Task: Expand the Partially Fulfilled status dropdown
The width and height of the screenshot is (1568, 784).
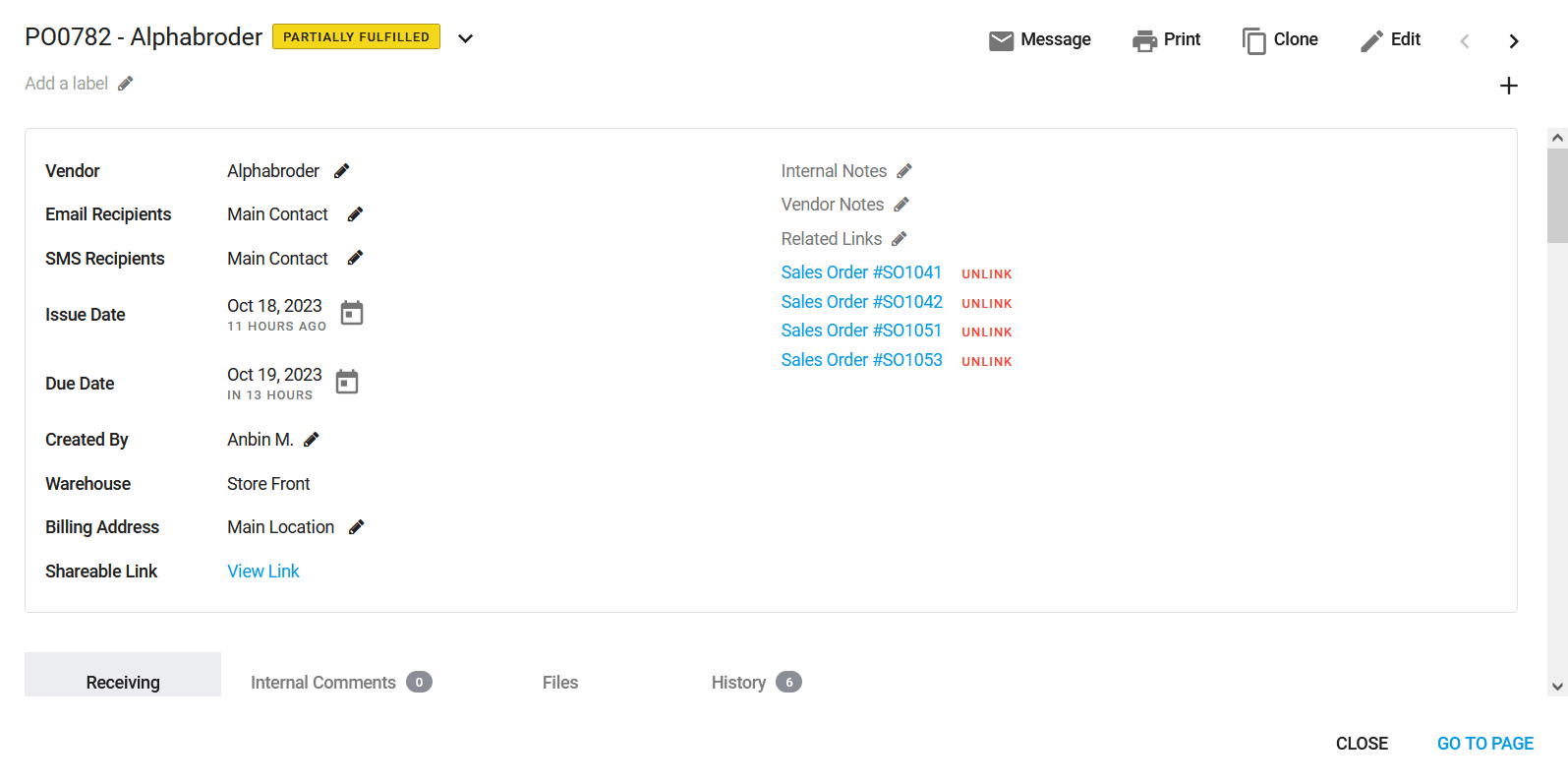Action: 466,38
